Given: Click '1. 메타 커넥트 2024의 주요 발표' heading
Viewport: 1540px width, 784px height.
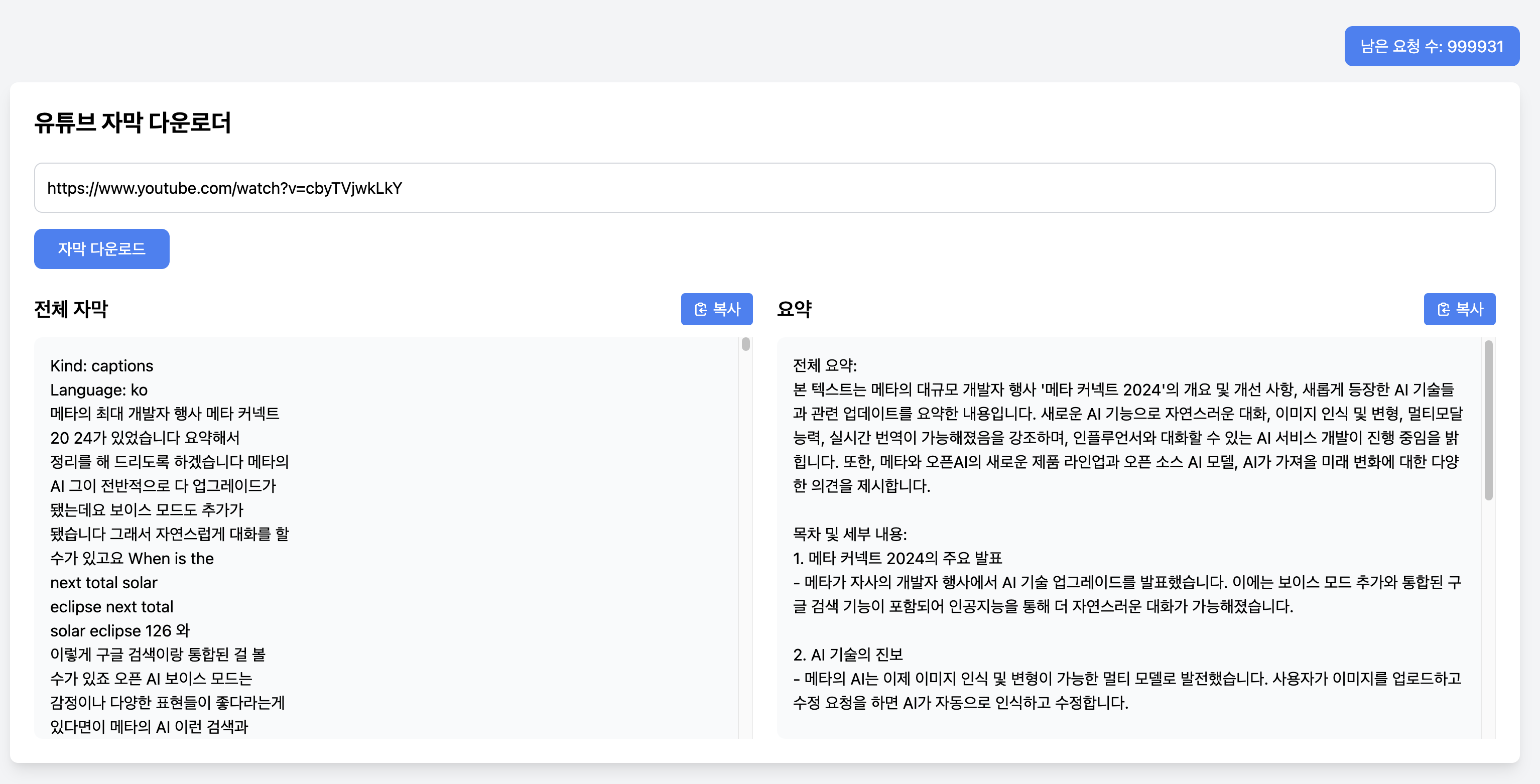Looking at the screenshot, I should click(x=897, y=558).
